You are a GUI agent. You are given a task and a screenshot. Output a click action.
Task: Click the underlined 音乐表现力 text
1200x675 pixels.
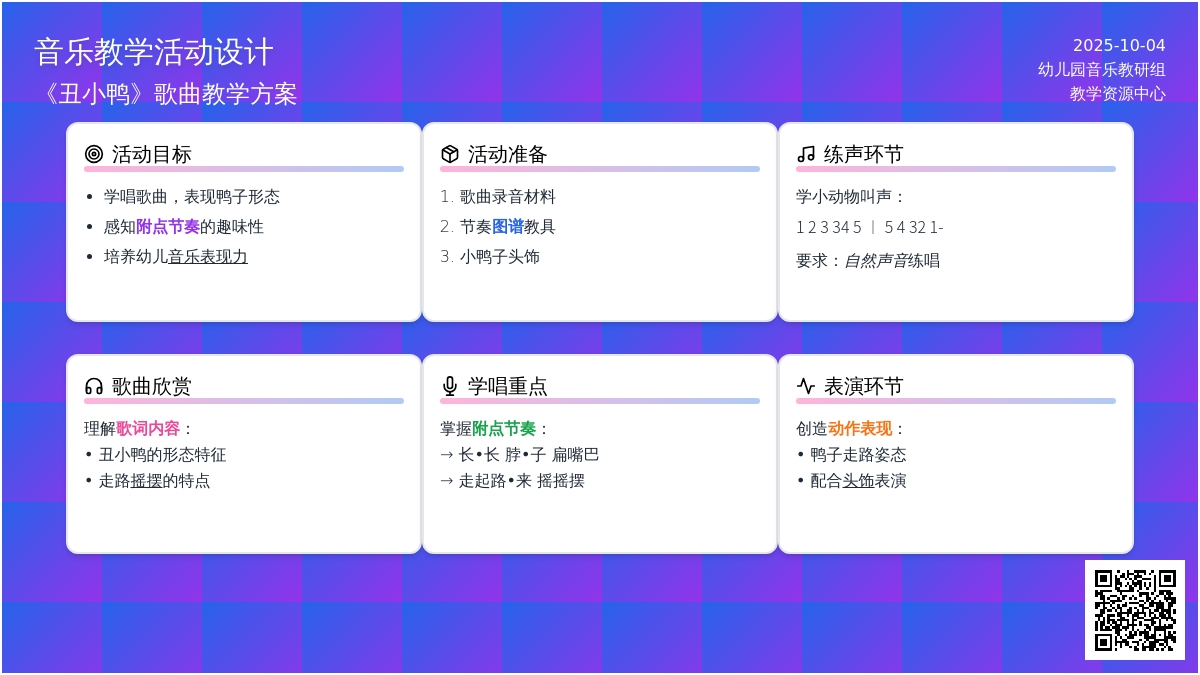(x=208, y=257)
